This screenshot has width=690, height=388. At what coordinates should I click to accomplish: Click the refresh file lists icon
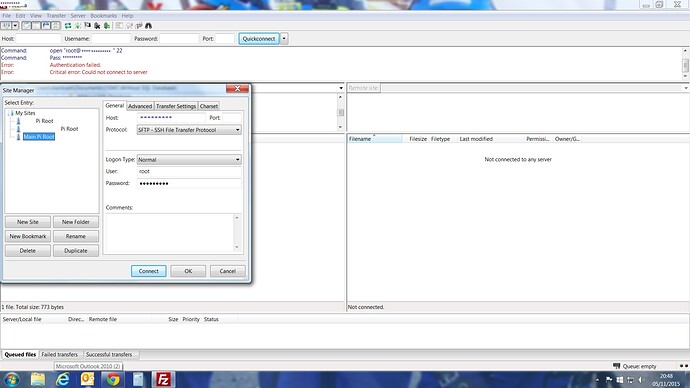click(68, 26)
